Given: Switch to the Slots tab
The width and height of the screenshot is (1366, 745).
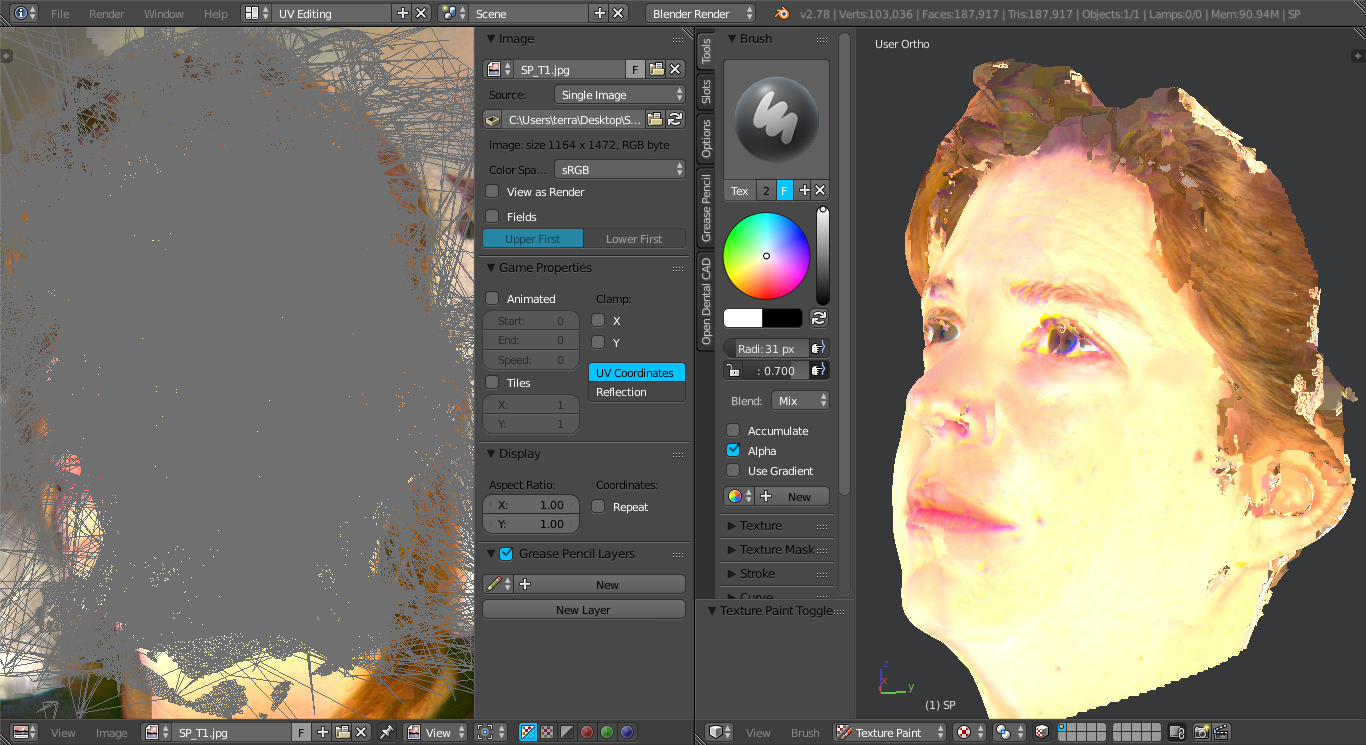Looking at the screenshot, I should (706, 91).
